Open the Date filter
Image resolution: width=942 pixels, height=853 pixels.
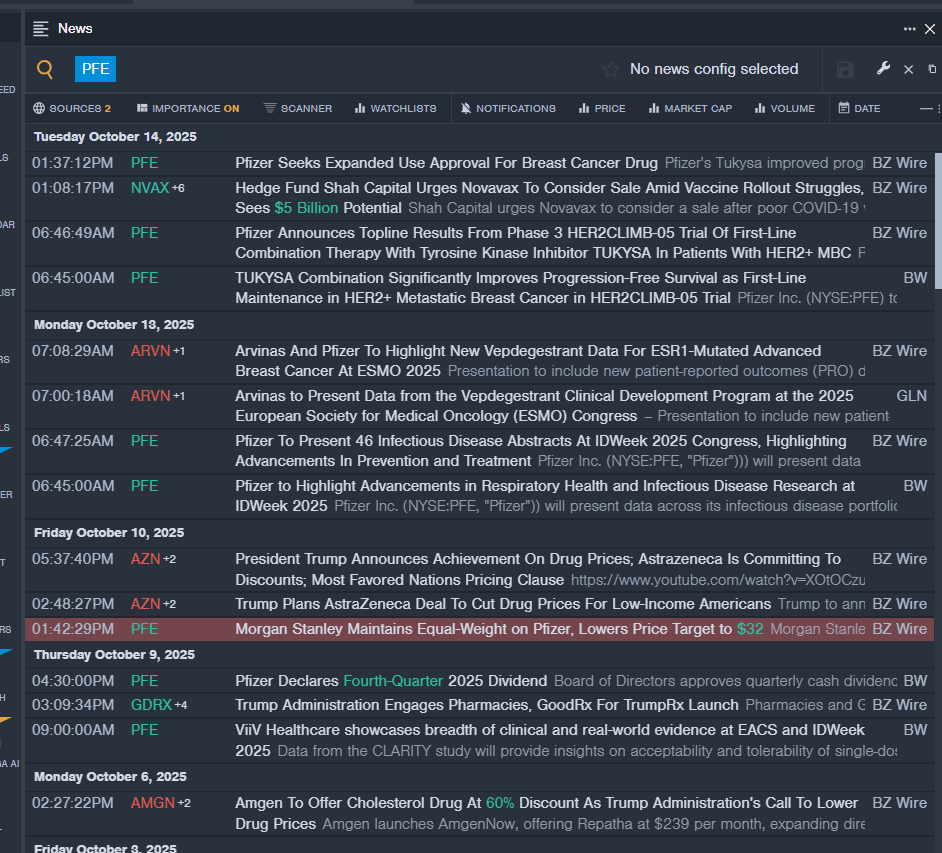point(859,108)
